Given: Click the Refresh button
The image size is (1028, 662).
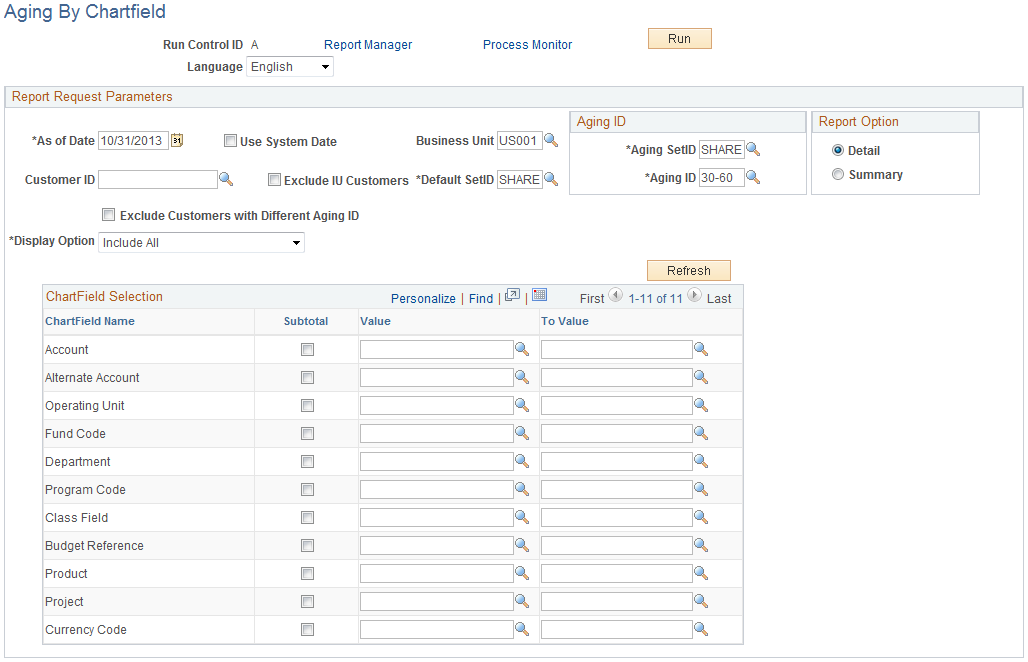Looking at the screenshot, I should [688, 271].
